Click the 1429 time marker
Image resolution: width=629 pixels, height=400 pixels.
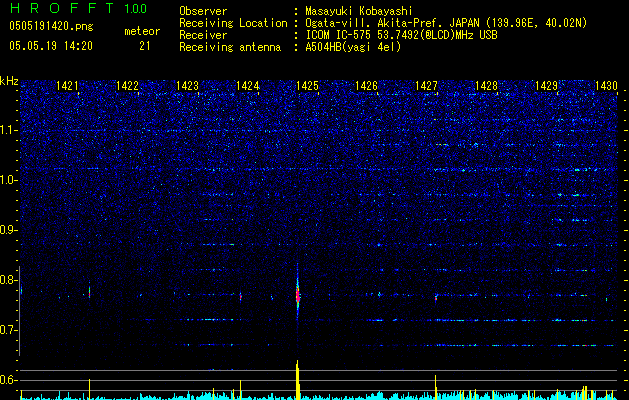tap(546, 85)
